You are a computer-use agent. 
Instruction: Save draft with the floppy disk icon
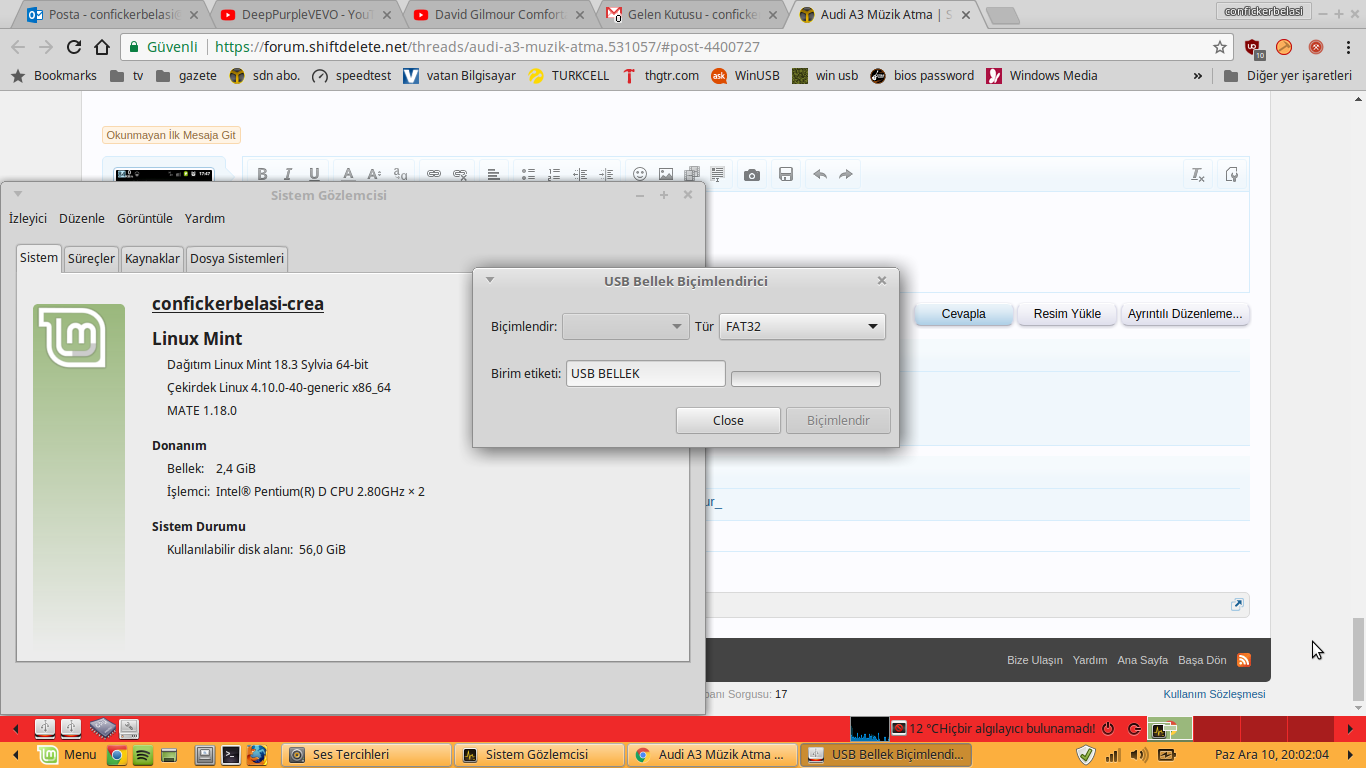point(786,174)
